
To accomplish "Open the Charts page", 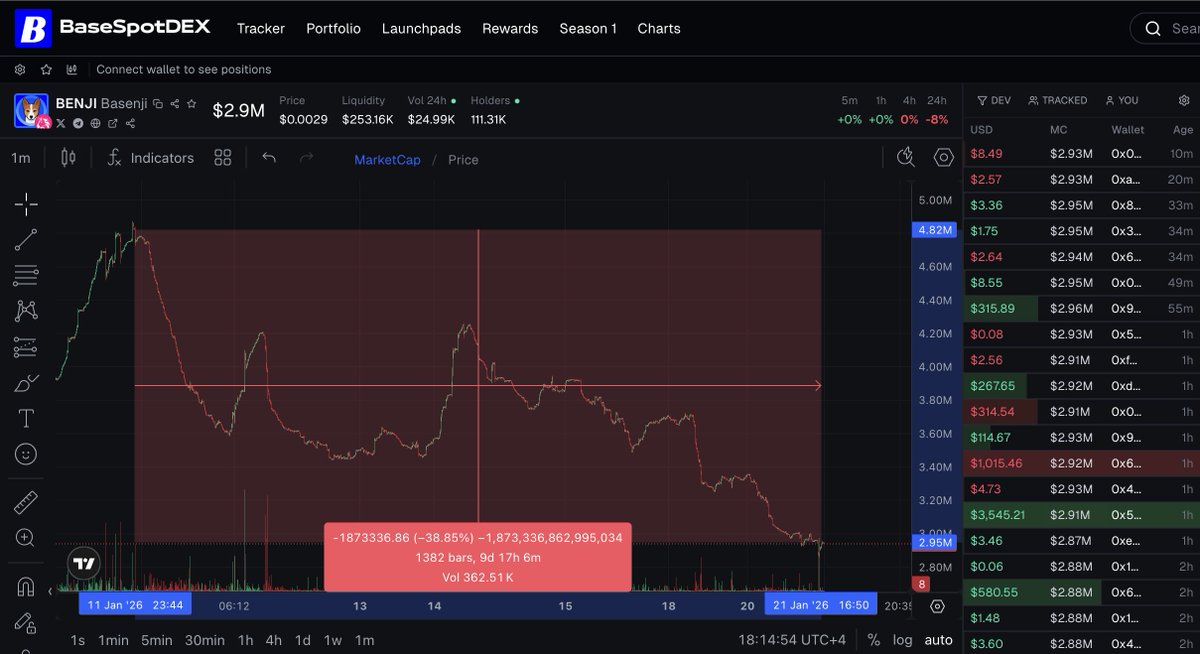I will (659, 29).
